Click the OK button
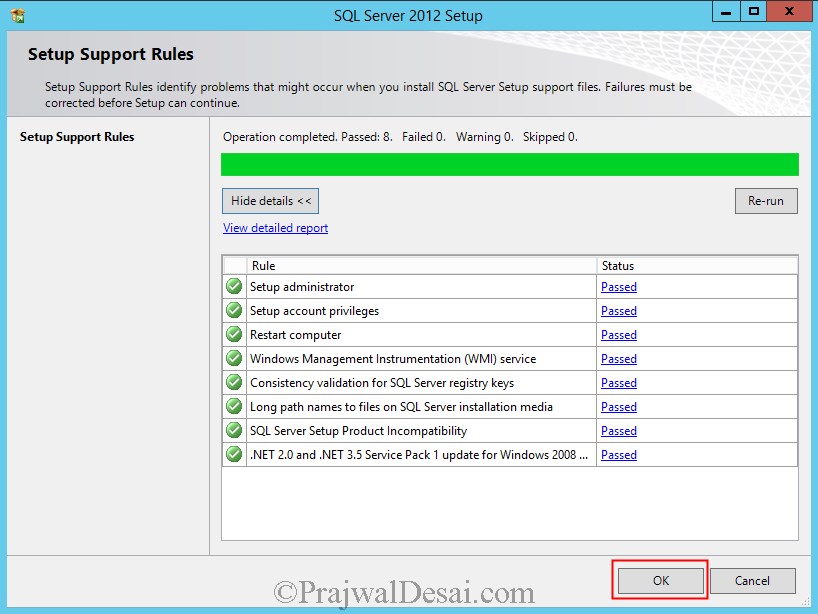 point(660,581)
